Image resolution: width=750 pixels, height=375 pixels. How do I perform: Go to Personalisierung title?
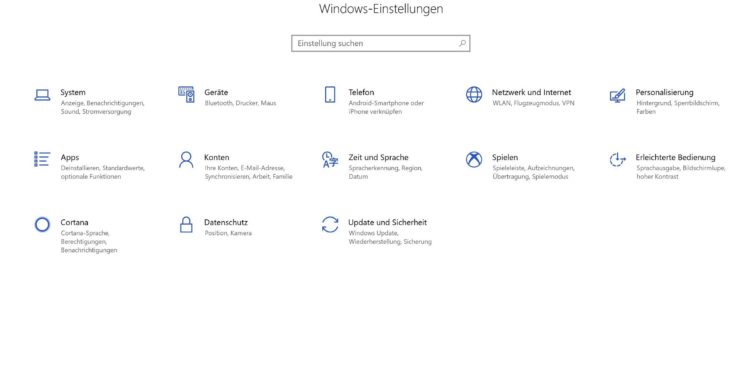[664, 92]
